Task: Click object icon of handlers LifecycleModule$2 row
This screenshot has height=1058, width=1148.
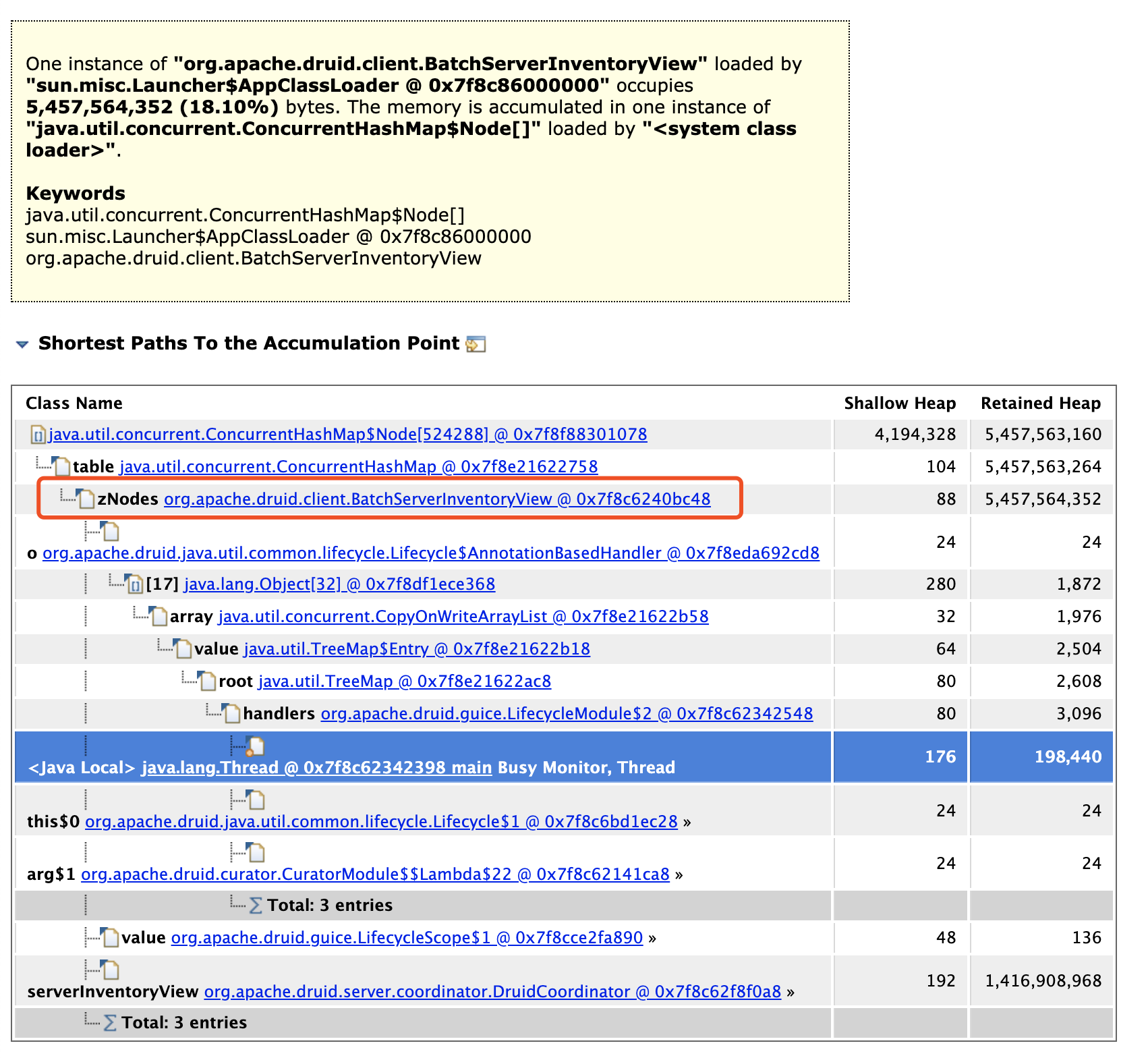Action: pos(233,713)
